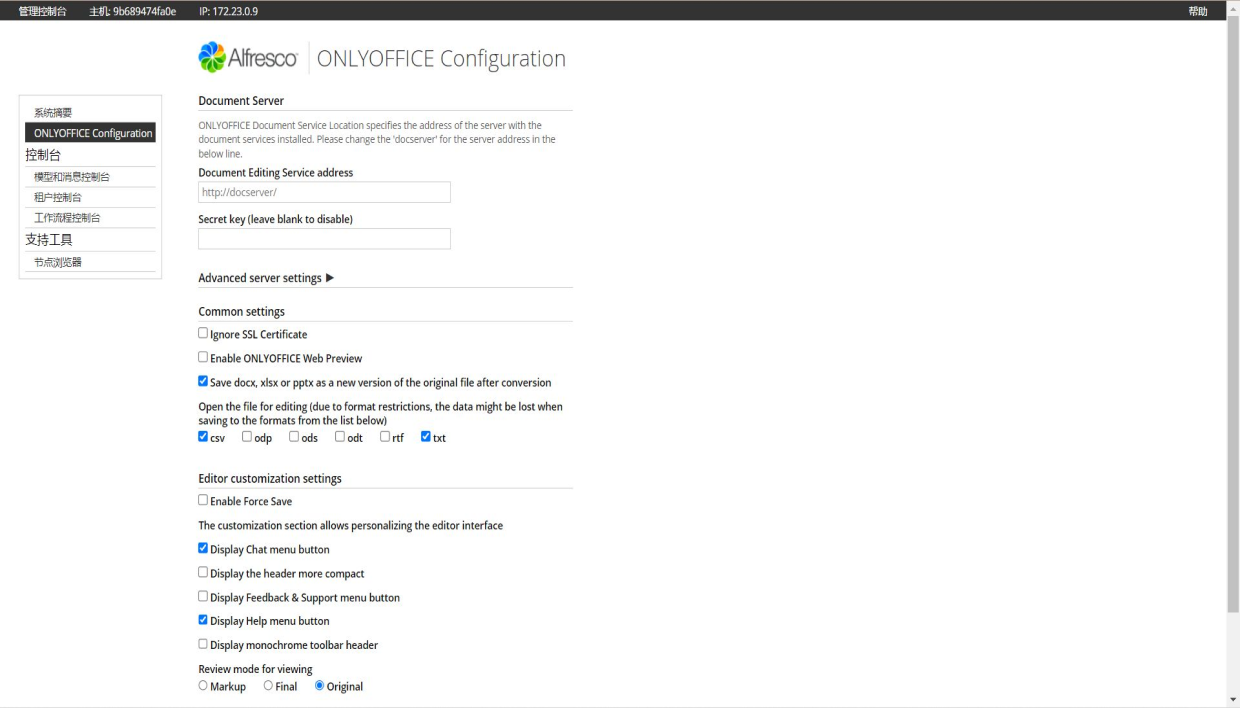
Task: Enable Ignore SSL Certificate
Action: point(202,332)
